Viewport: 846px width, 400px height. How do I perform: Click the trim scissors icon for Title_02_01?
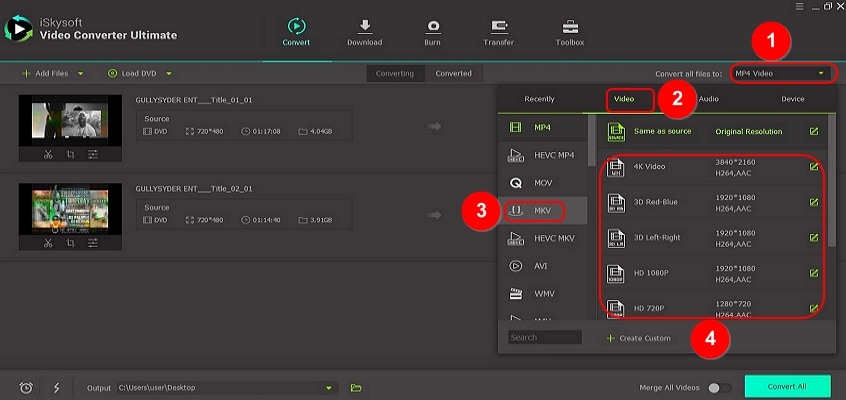tap(48, 243)
